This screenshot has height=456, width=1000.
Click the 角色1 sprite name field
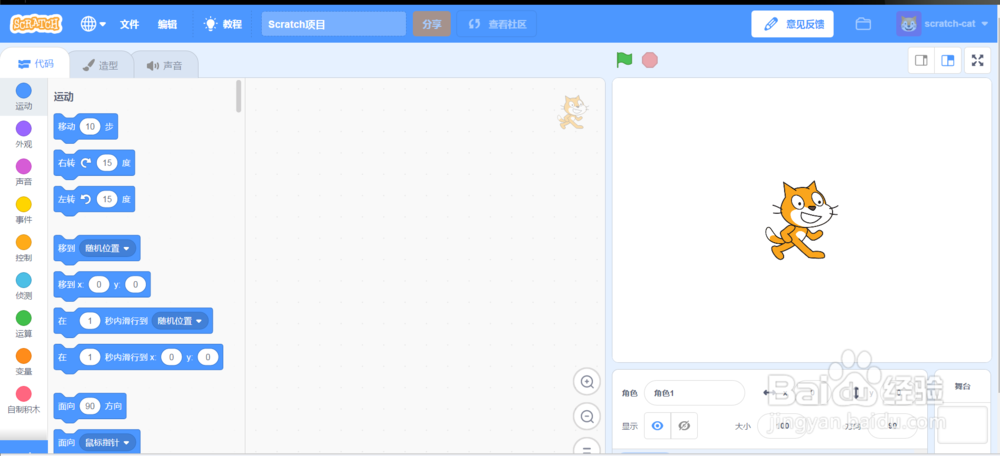[694, 393]
